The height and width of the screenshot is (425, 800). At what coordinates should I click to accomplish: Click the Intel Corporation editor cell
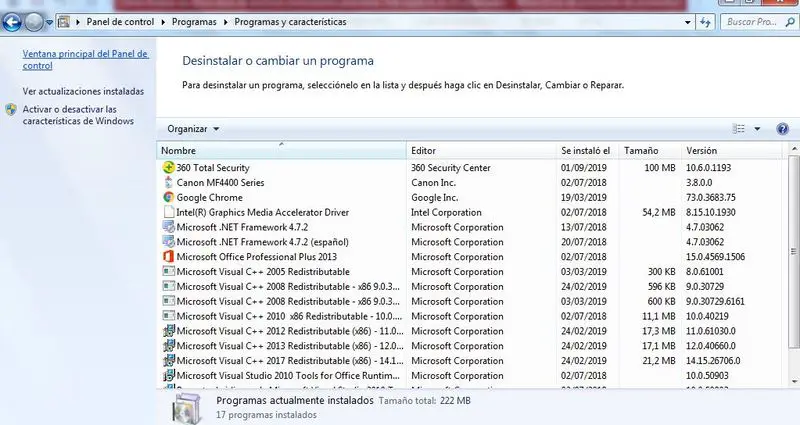click(446, 212)
